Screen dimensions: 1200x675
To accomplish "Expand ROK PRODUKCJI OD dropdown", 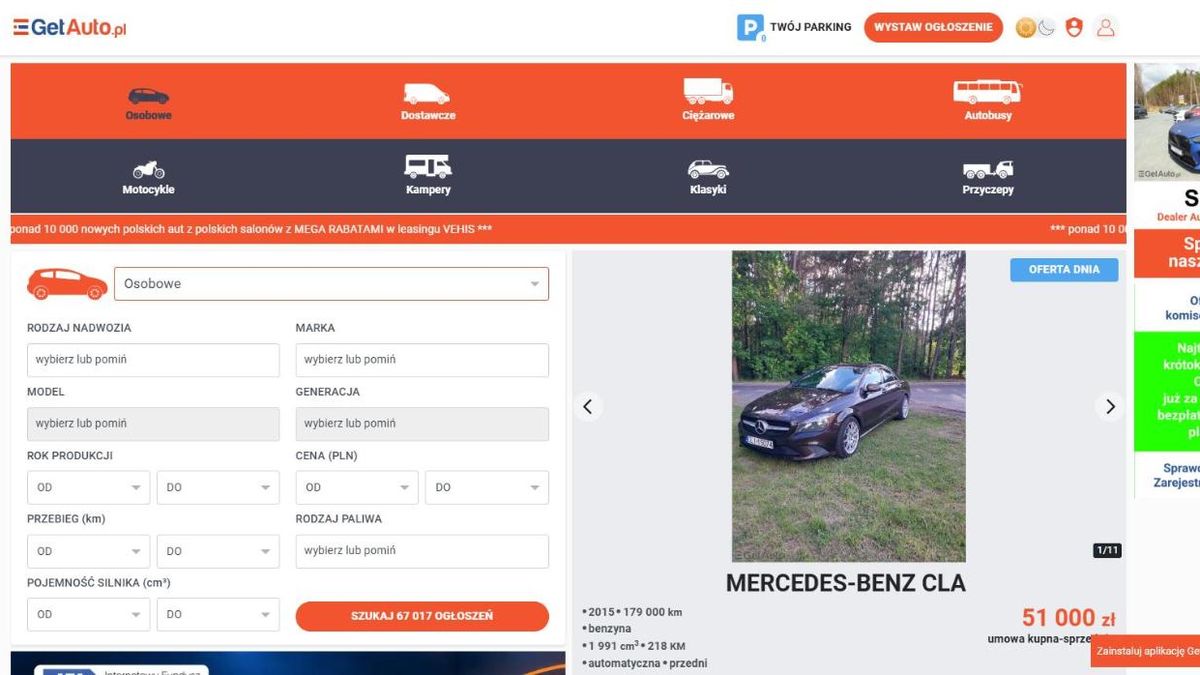I will coord(88,488).
